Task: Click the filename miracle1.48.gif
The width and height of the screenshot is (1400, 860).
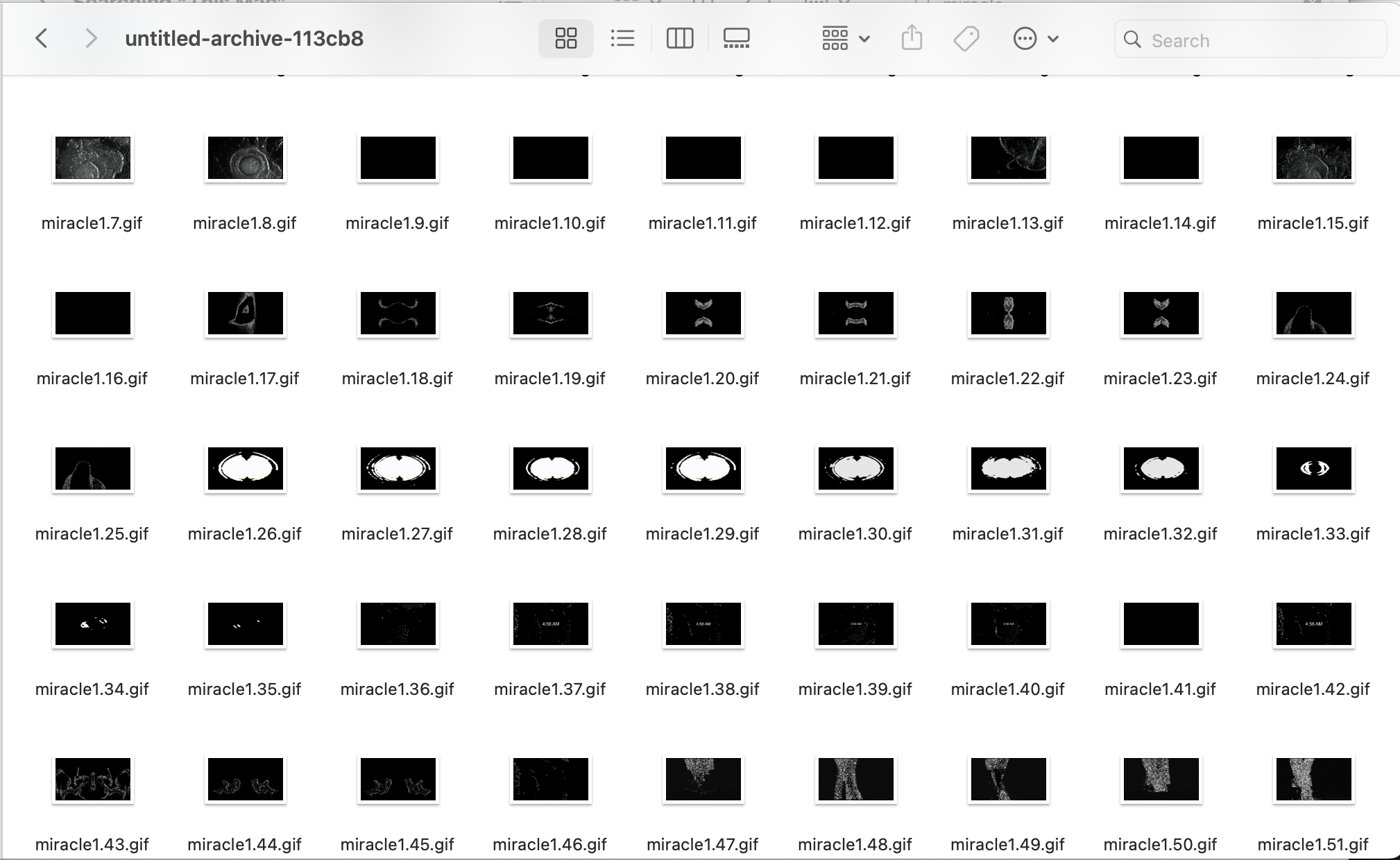Action: coord(855,845)
